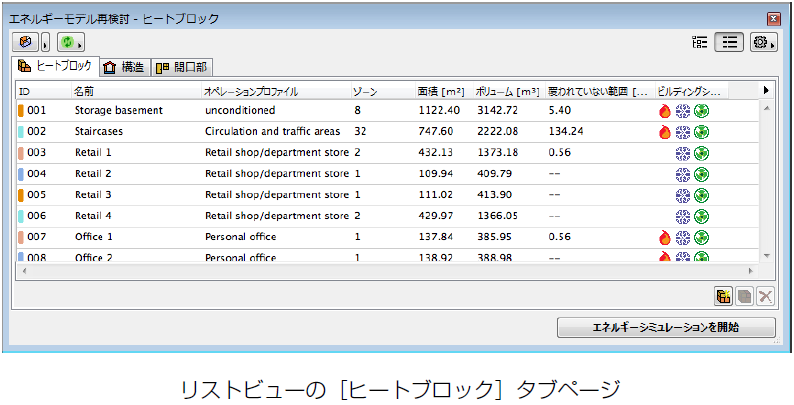Click the 3D thermal block view icon
The height and width of the screenshot is (405, 794).
pos(25,42)
